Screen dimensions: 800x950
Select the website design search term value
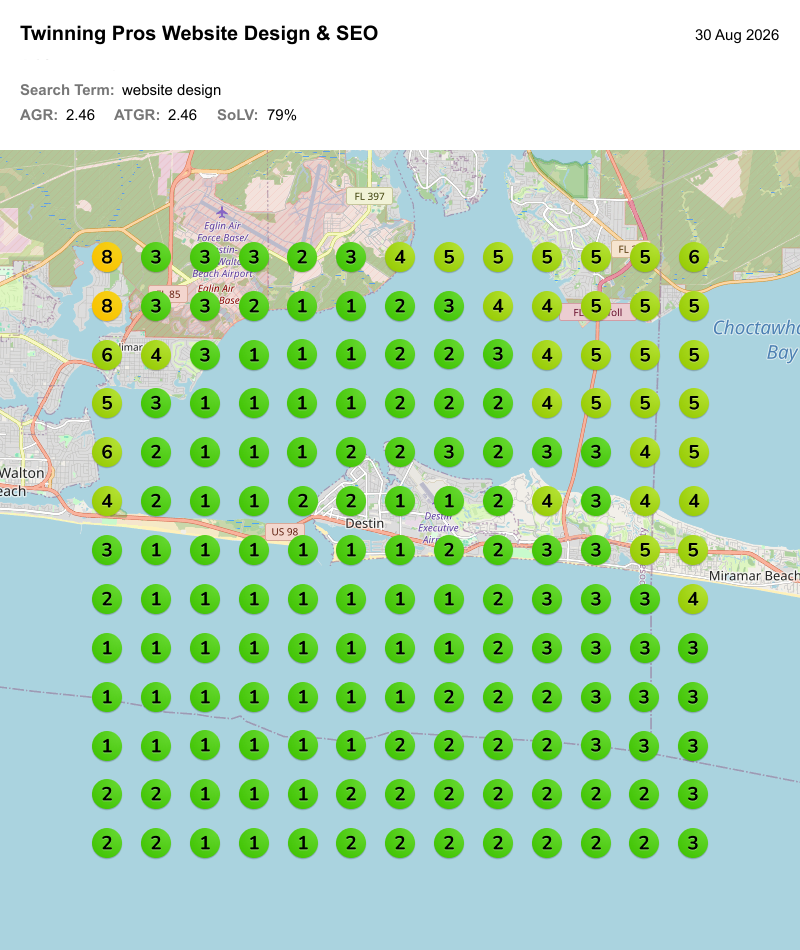[x=172, y=90]
